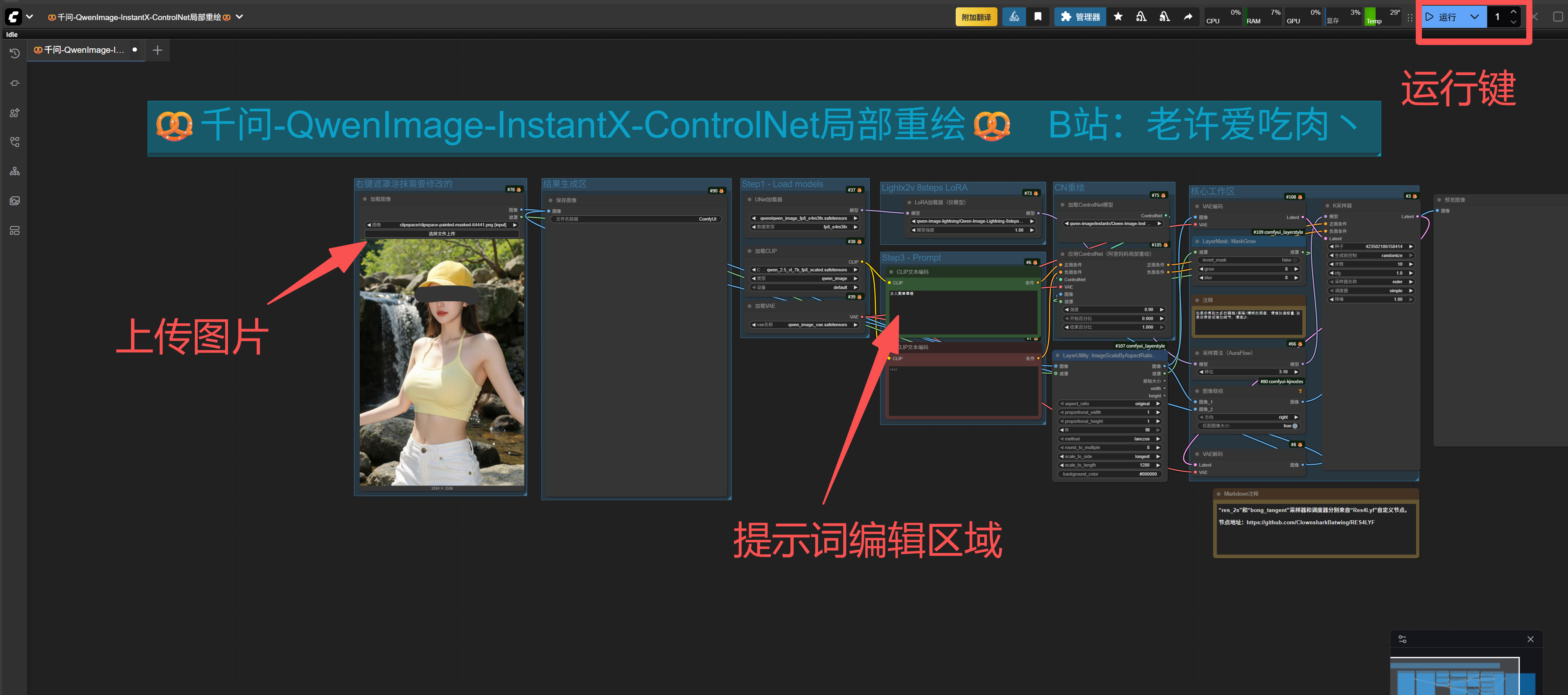The width and height of the screenshot is (1568, 695).
Task: Click the sailboat icon in toolbar
Action: click(x=1014, y=17)
